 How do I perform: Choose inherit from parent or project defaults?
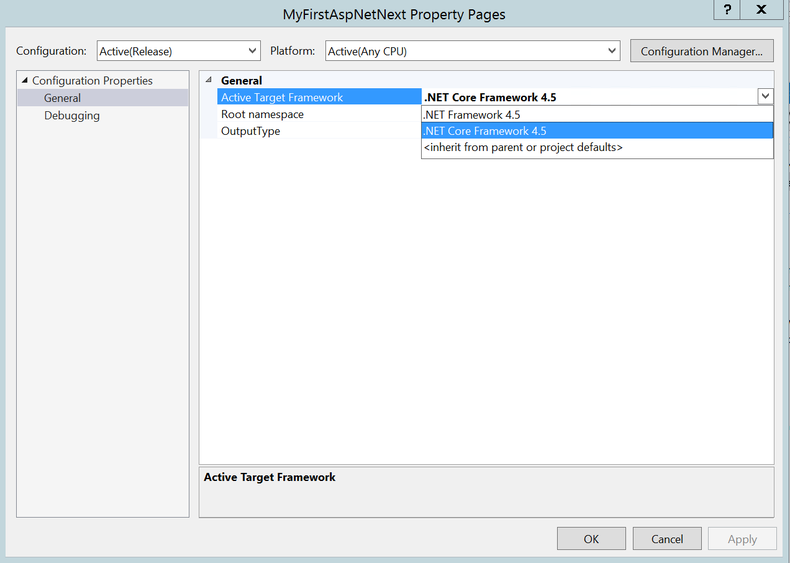(x=597, y=147)
